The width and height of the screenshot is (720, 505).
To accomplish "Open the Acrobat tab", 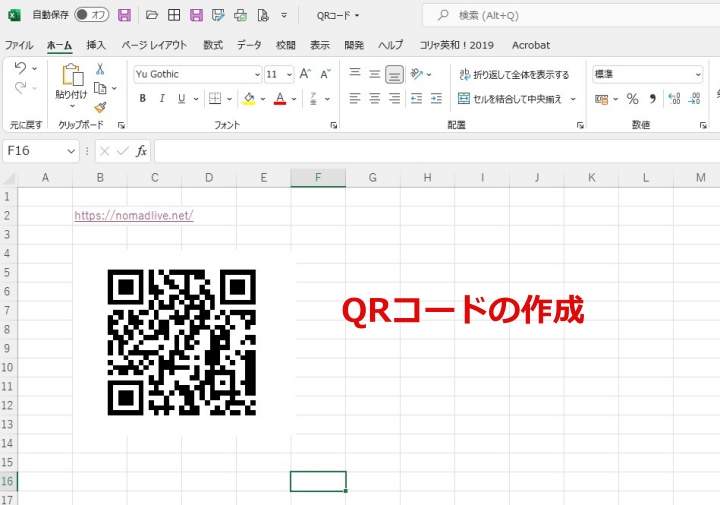I will point(531,45).
